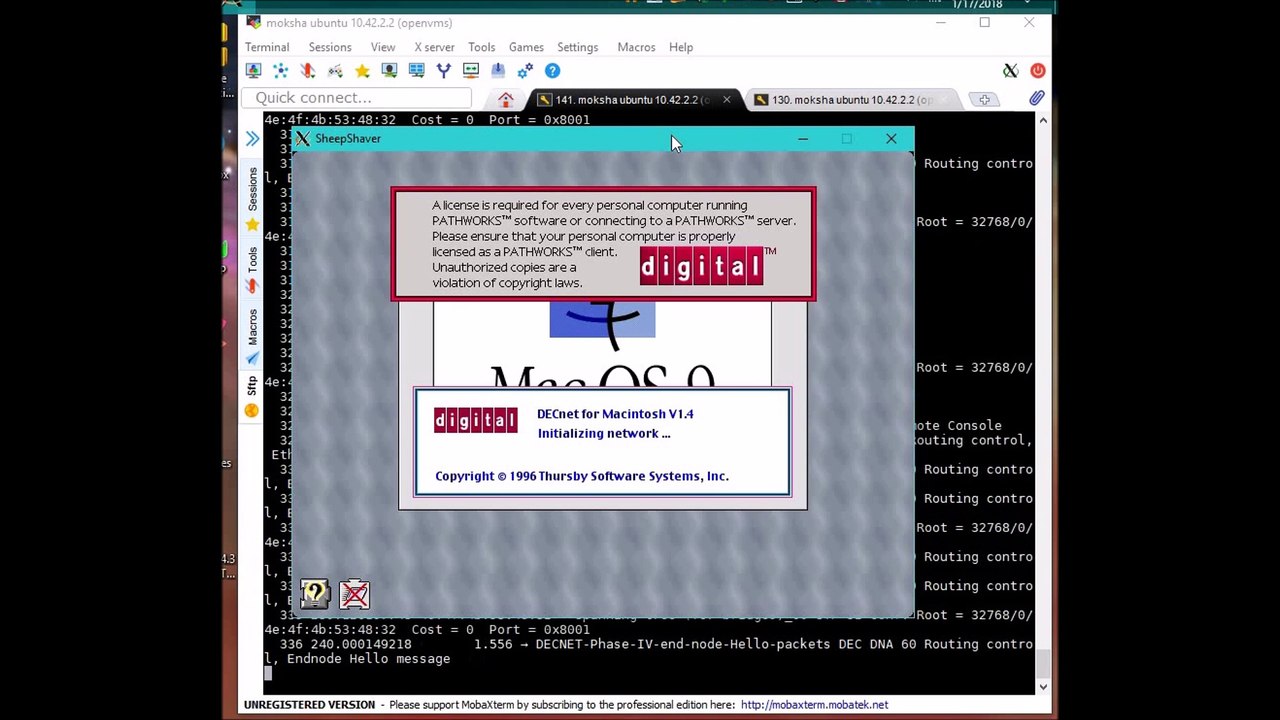Open a new Session from the toolbar
The image size is (1280, 720).
[x=253, y=70]
